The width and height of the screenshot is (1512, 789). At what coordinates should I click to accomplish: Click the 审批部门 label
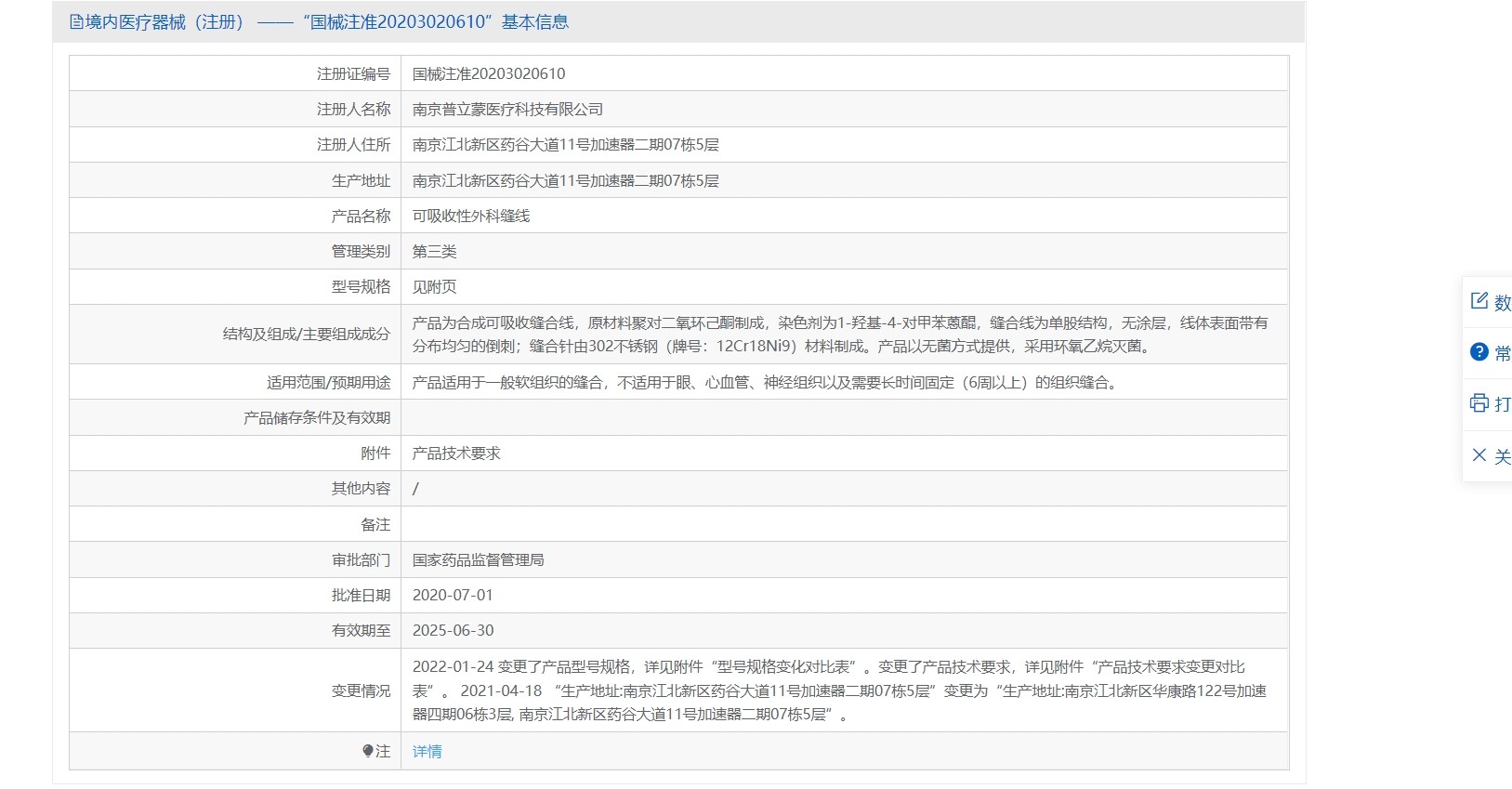(361, 559)
